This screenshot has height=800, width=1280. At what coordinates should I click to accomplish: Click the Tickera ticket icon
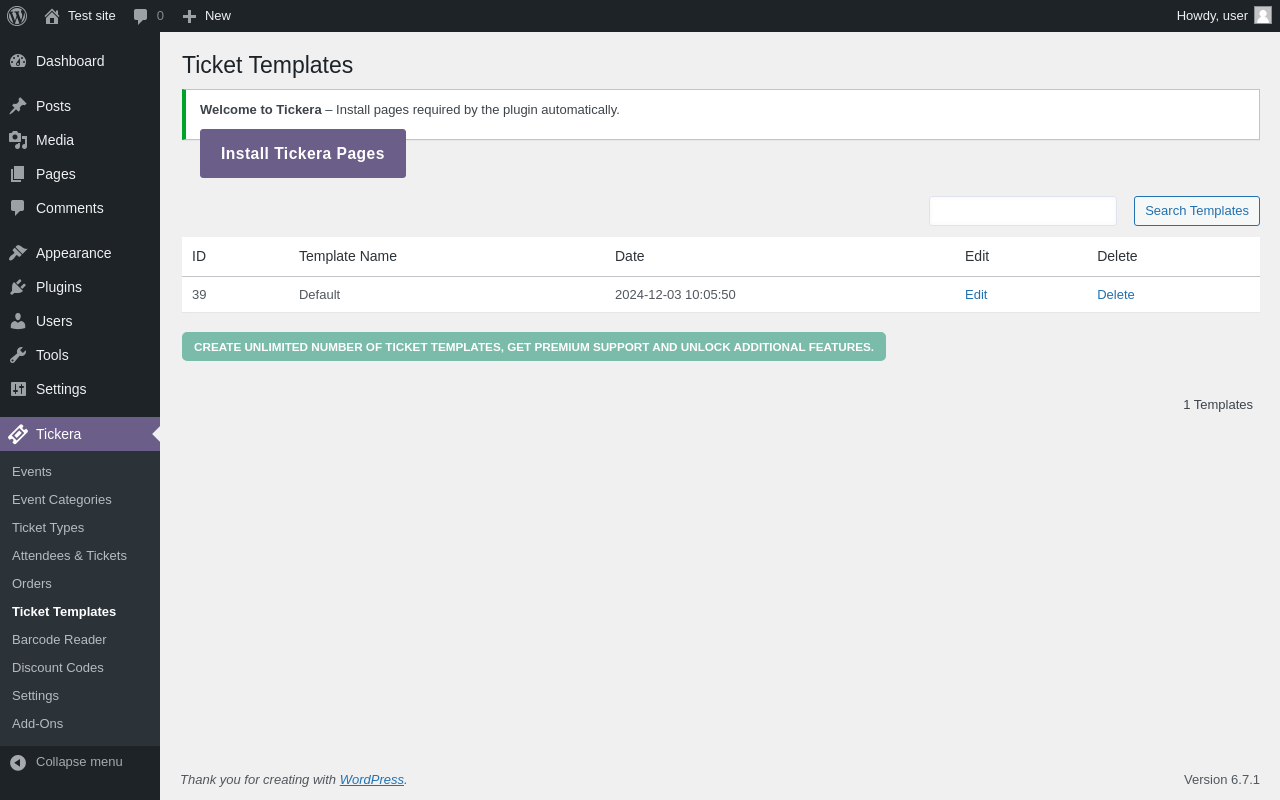pyautogui.click(x=18, y=434)
